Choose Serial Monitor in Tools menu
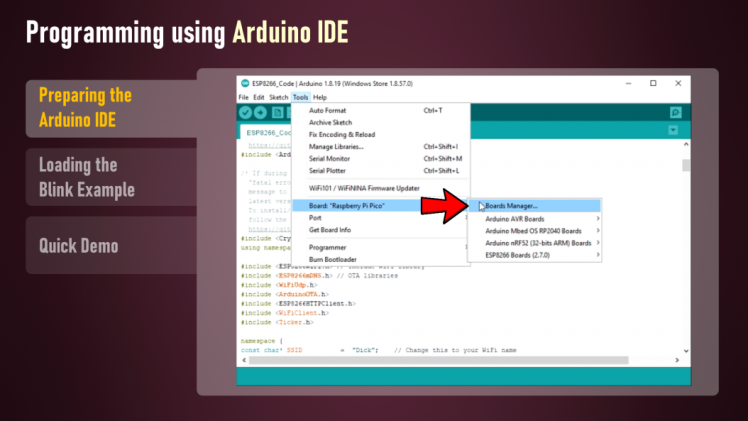The height and width of the screenshot is (421, 748). click(x=381, y=158)
